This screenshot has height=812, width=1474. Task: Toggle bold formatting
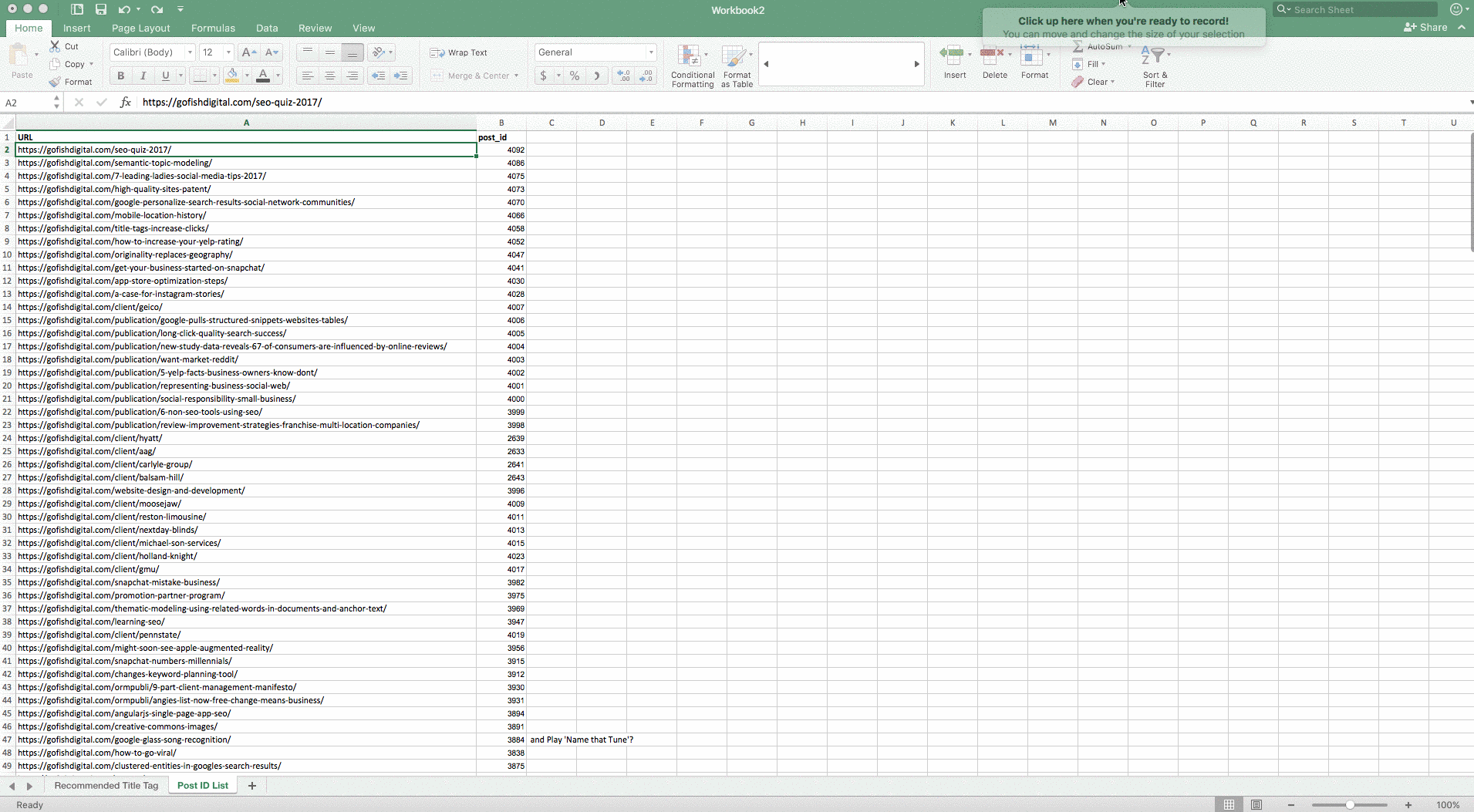[120, 76]
